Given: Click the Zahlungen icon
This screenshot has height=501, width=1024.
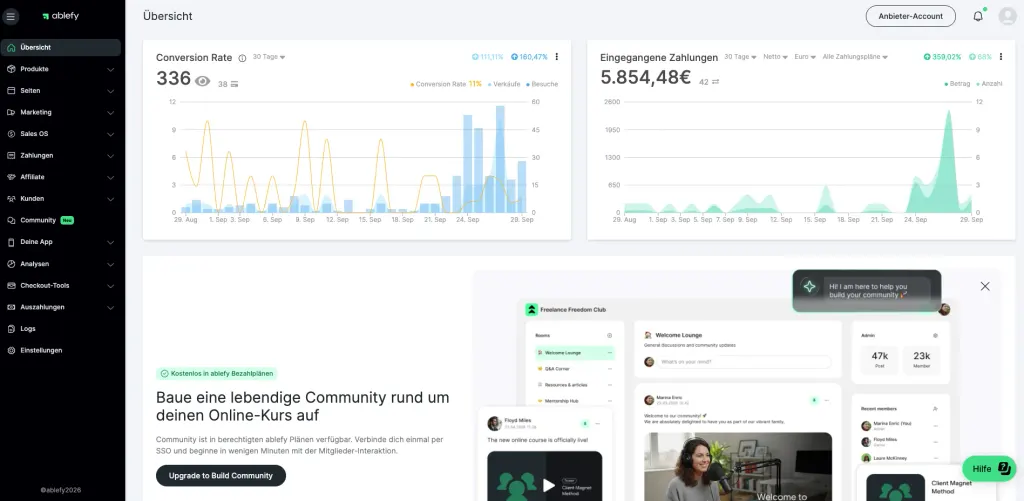Looking at the screenshot, I should [11, 155].
